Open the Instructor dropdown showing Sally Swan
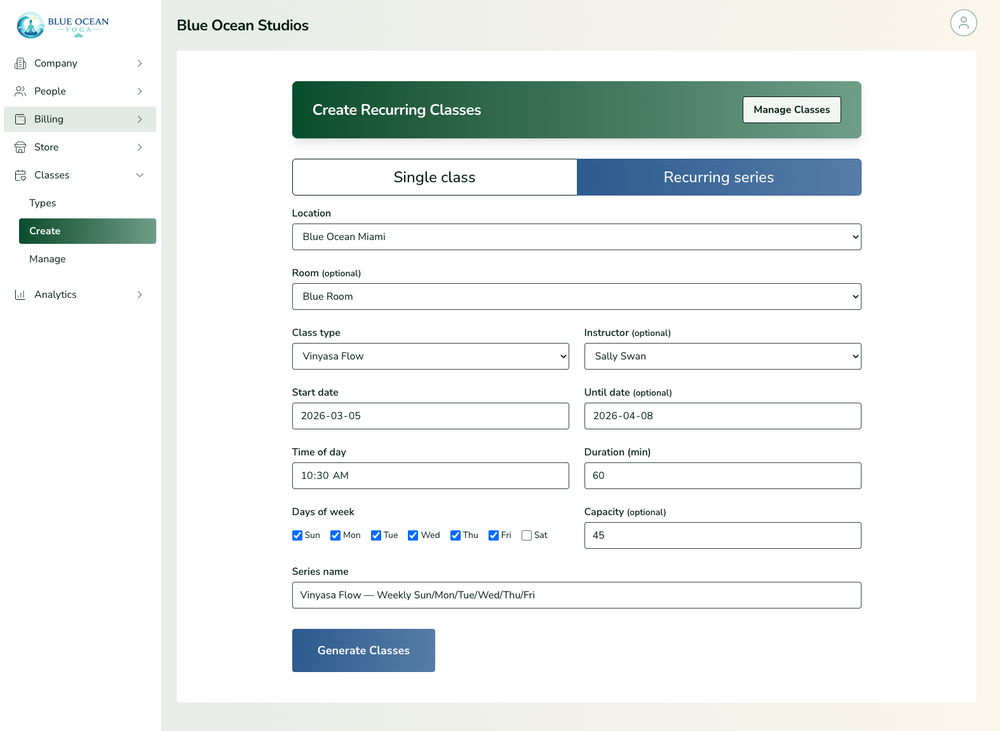Viewport: 1000px width, 731px height. [723, 357]
